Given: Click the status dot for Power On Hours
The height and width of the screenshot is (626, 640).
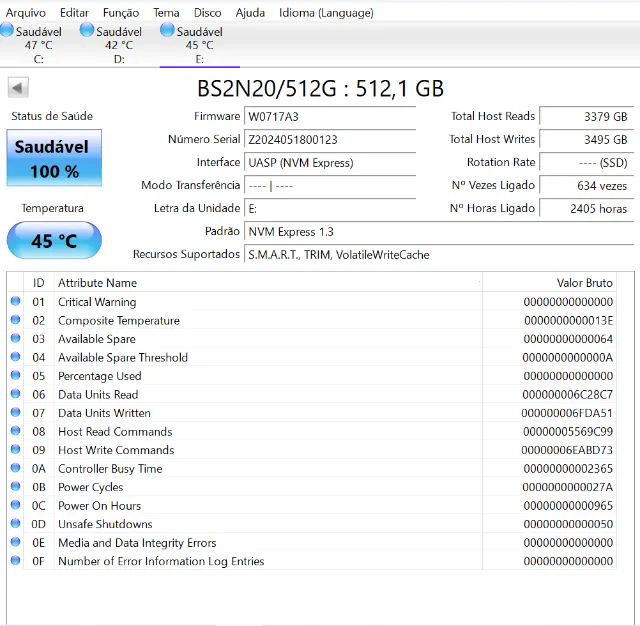Looking at the screenshot, I should 16,505.
